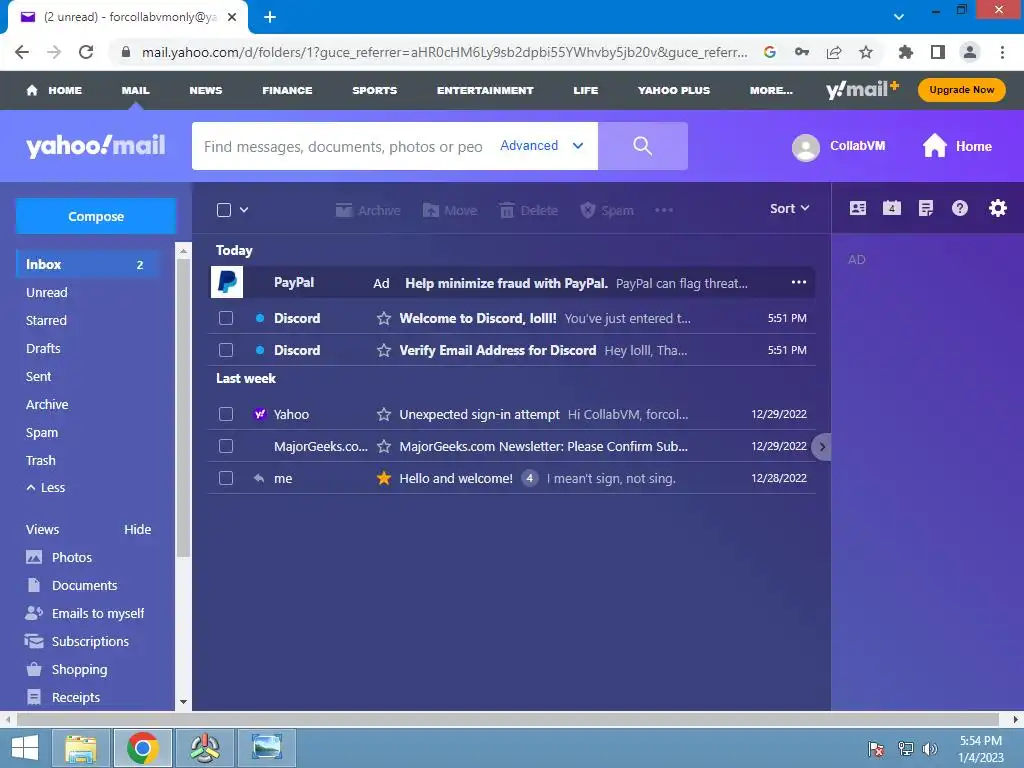The image size is (1024, 768).
Task: Check the Hello and welcome! email checkbox
Action: (226, 478)
